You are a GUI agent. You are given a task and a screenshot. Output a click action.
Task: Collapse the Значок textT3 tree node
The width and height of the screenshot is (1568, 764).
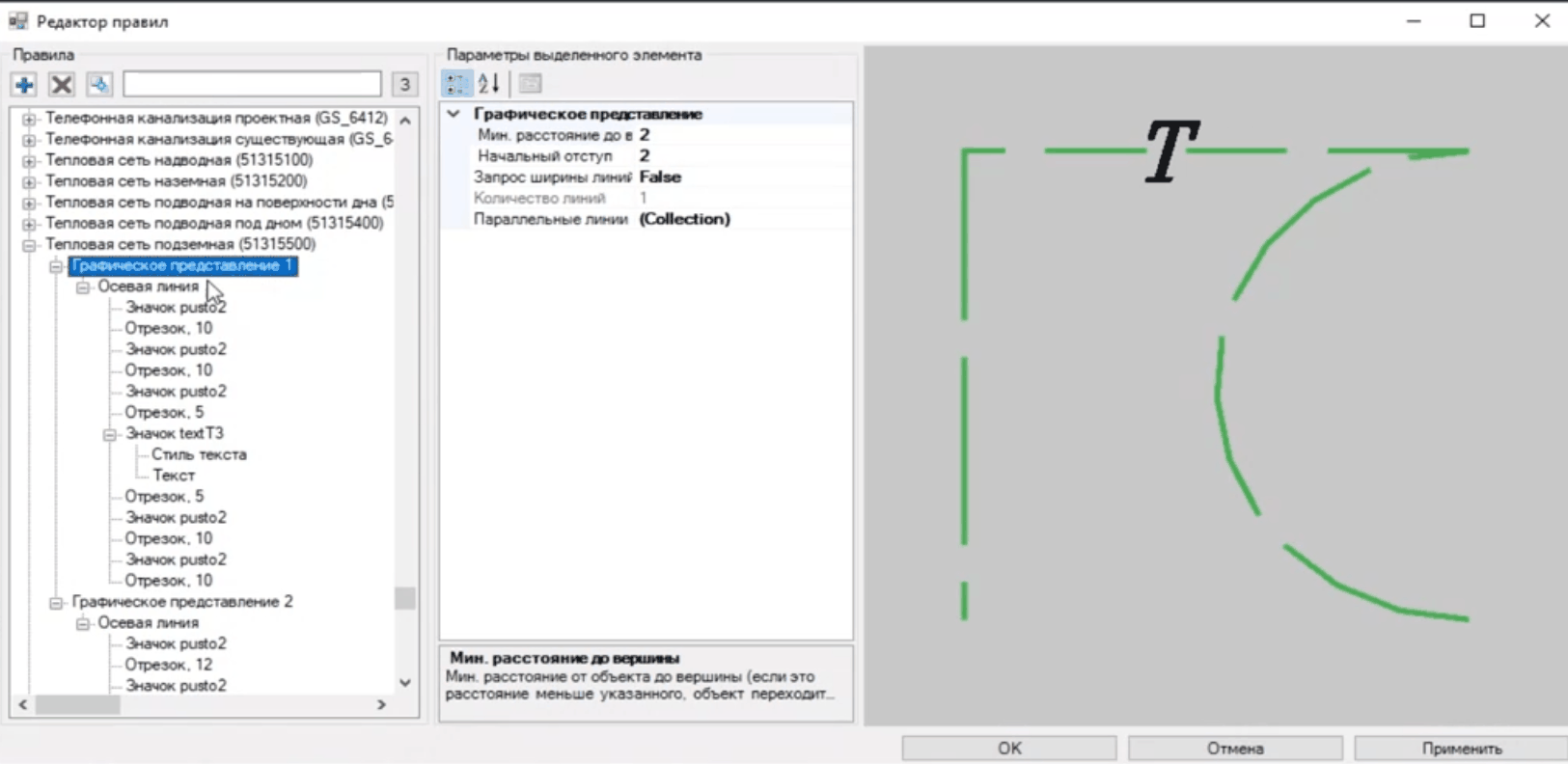pyautogui.click(x=110, y=434)
